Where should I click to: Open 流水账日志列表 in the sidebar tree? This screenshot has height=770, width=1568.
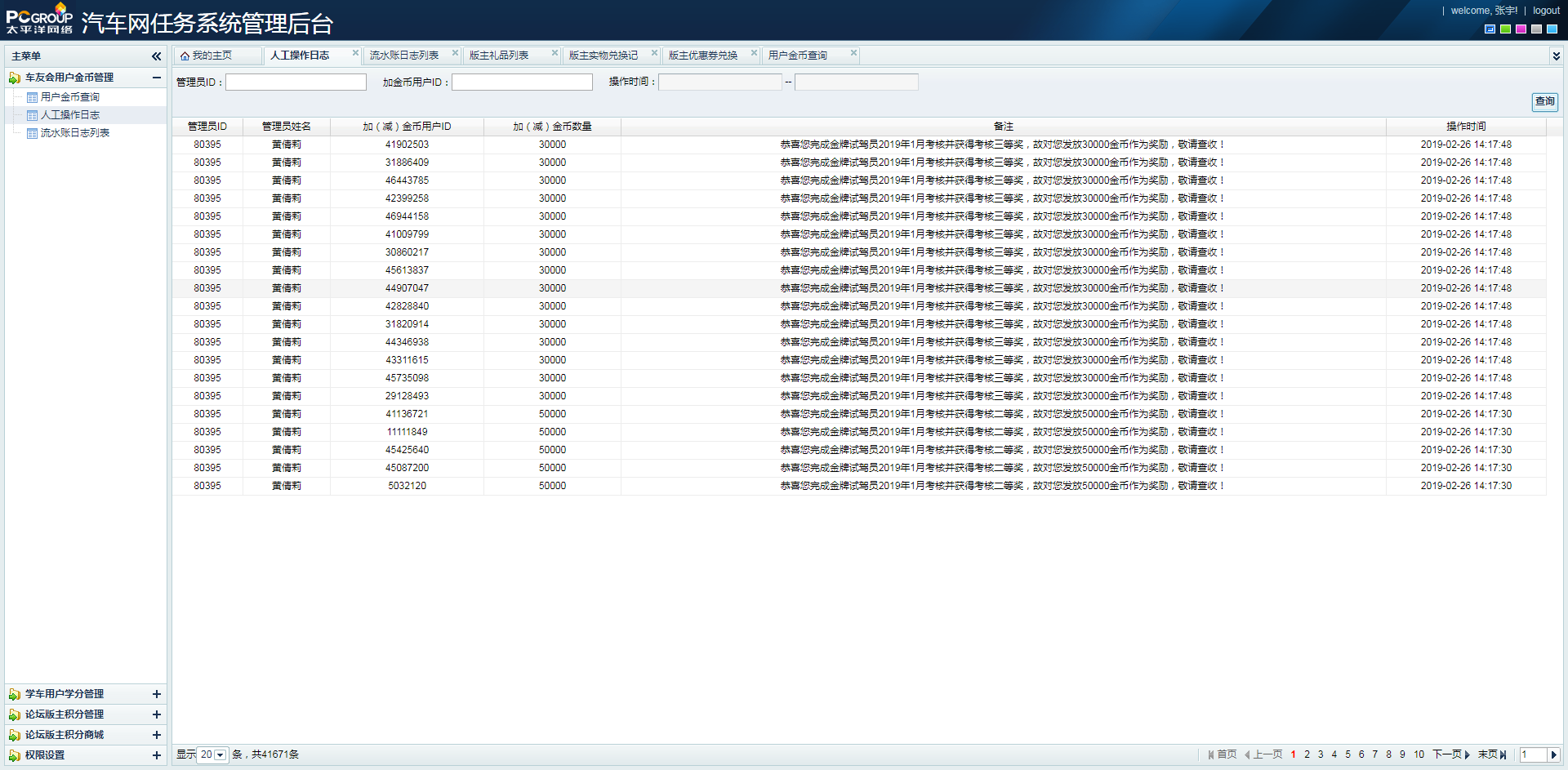pos(74,133)
